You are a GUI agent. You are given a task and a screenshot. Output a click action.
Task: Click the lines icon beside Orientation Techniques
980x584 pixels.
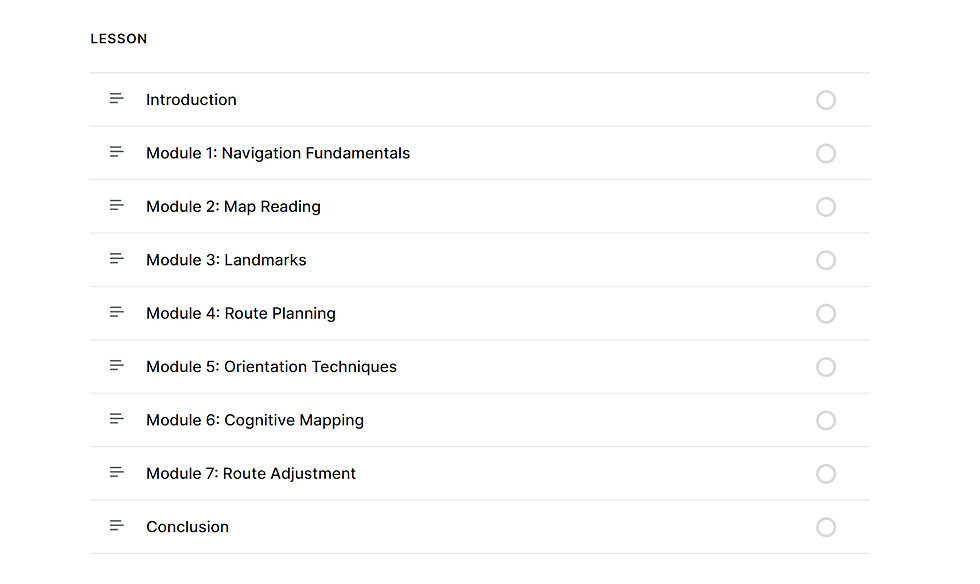(x=117, y=366)
